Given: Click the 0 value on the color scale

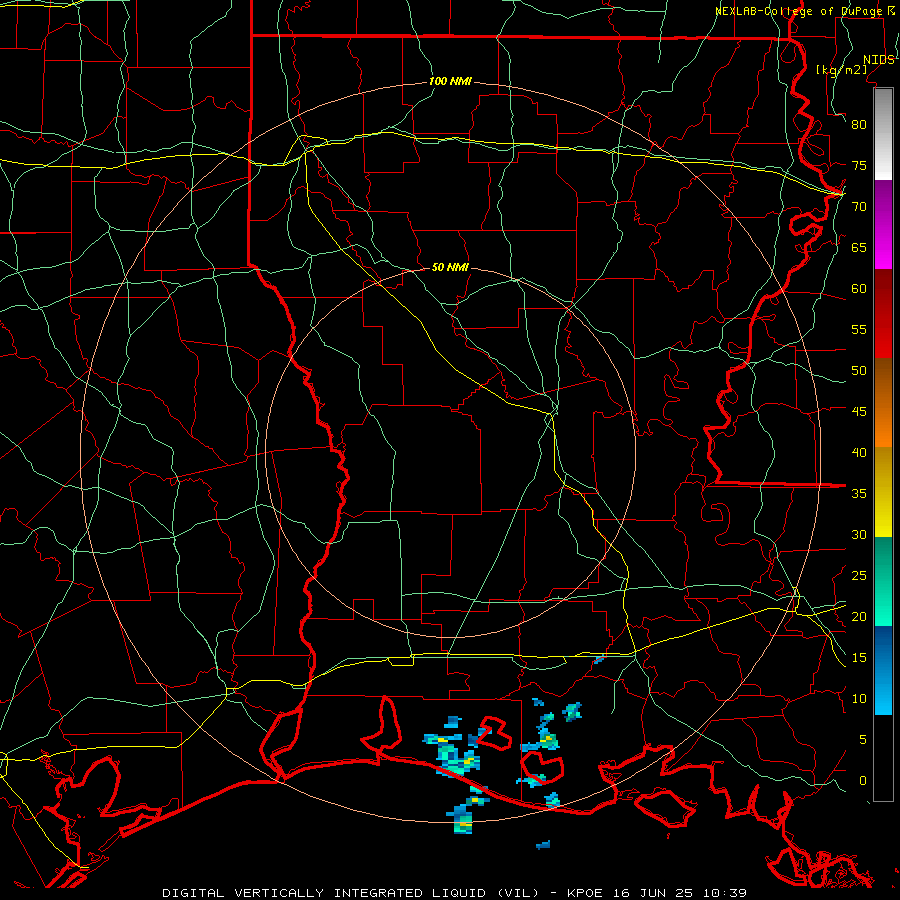Looking at the screenshot, I should click(863, 781).
